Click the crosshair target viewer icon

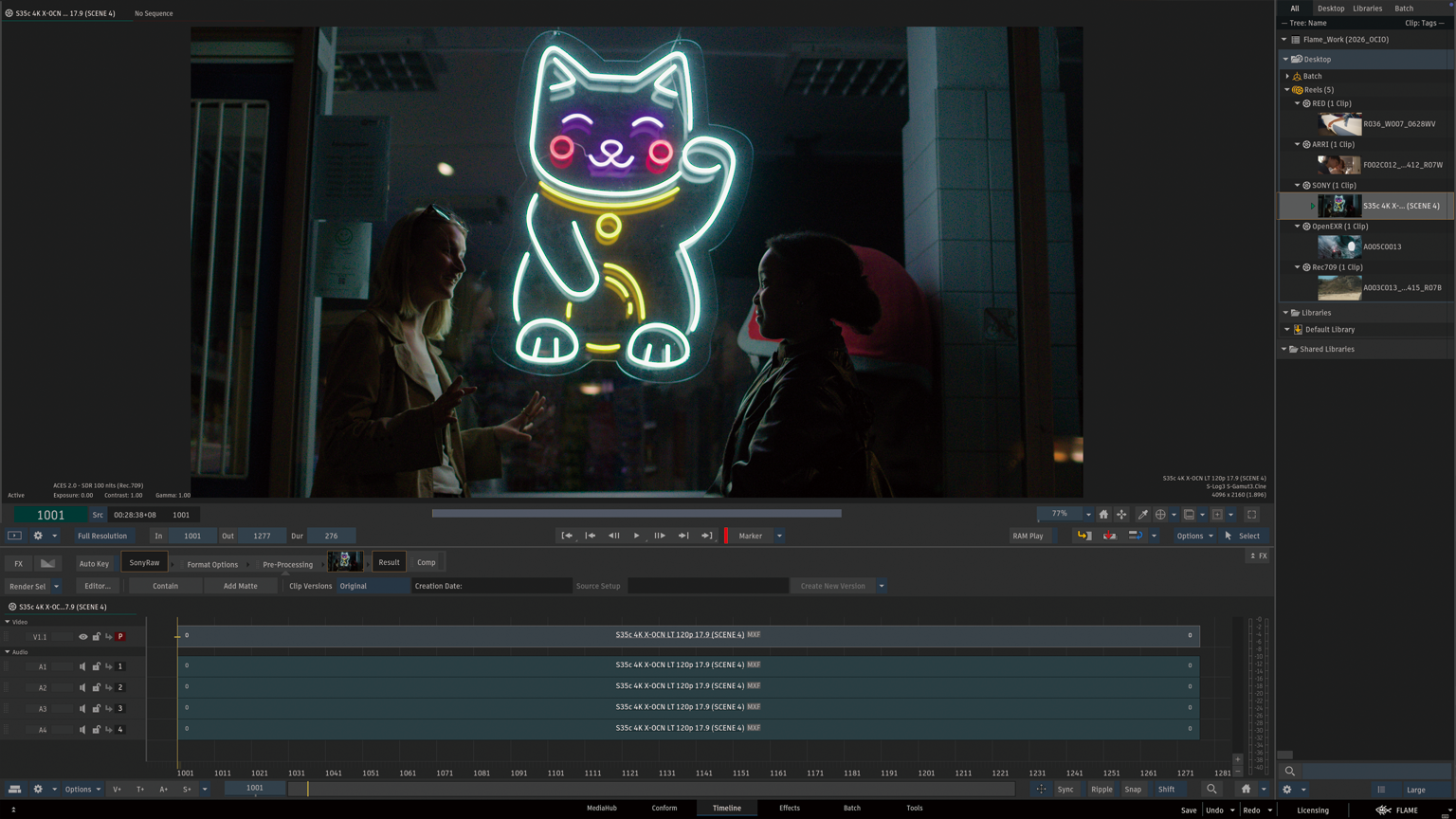1160,515
